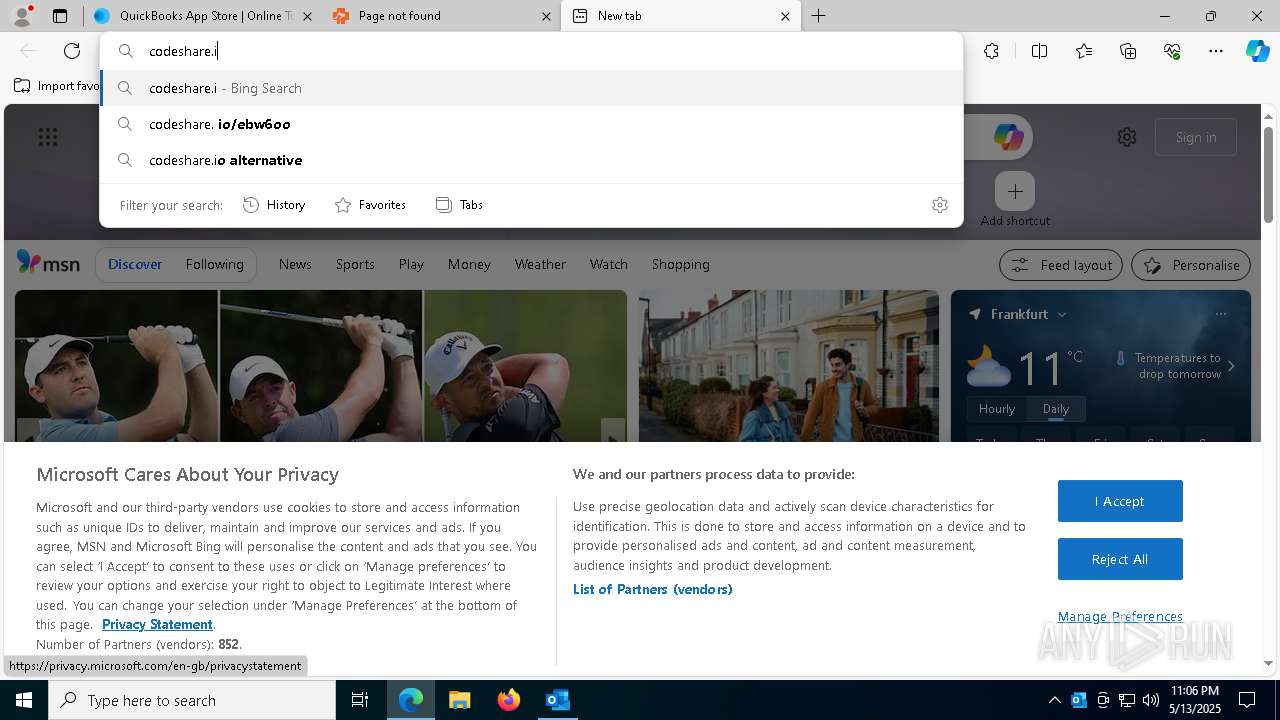
Task: Show hidden system tray icons
Action: (x=1054, y=700)
